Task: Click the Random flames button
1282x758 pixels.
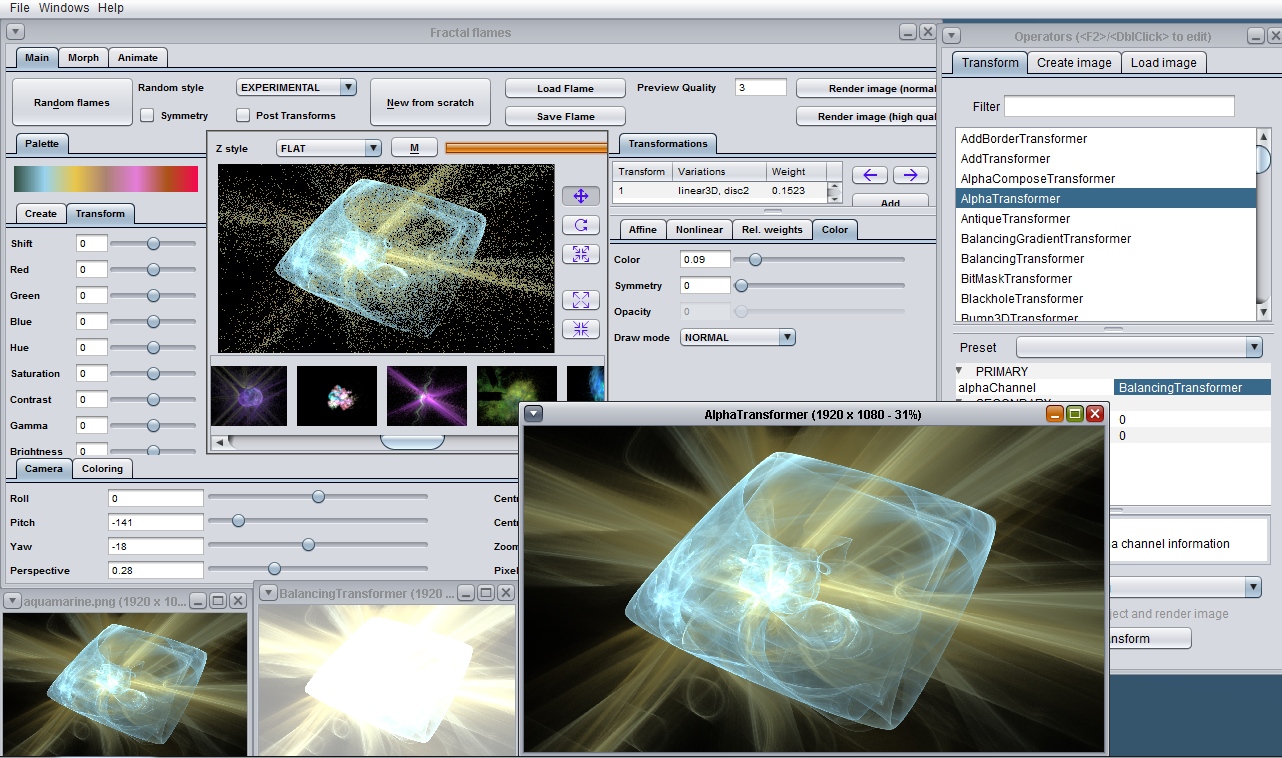Action: click(72, 103)
